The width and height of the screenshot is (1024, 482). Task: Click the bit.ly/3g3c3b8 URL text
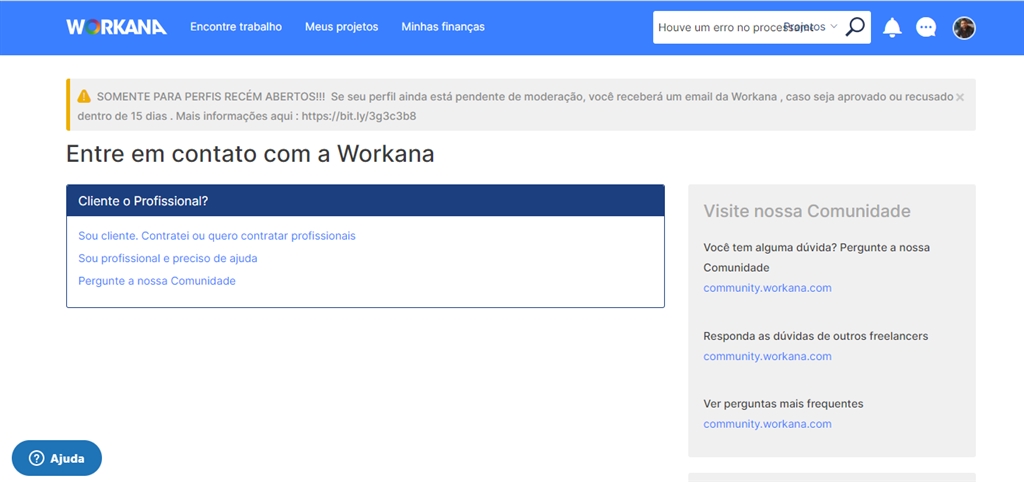[359, 116]
